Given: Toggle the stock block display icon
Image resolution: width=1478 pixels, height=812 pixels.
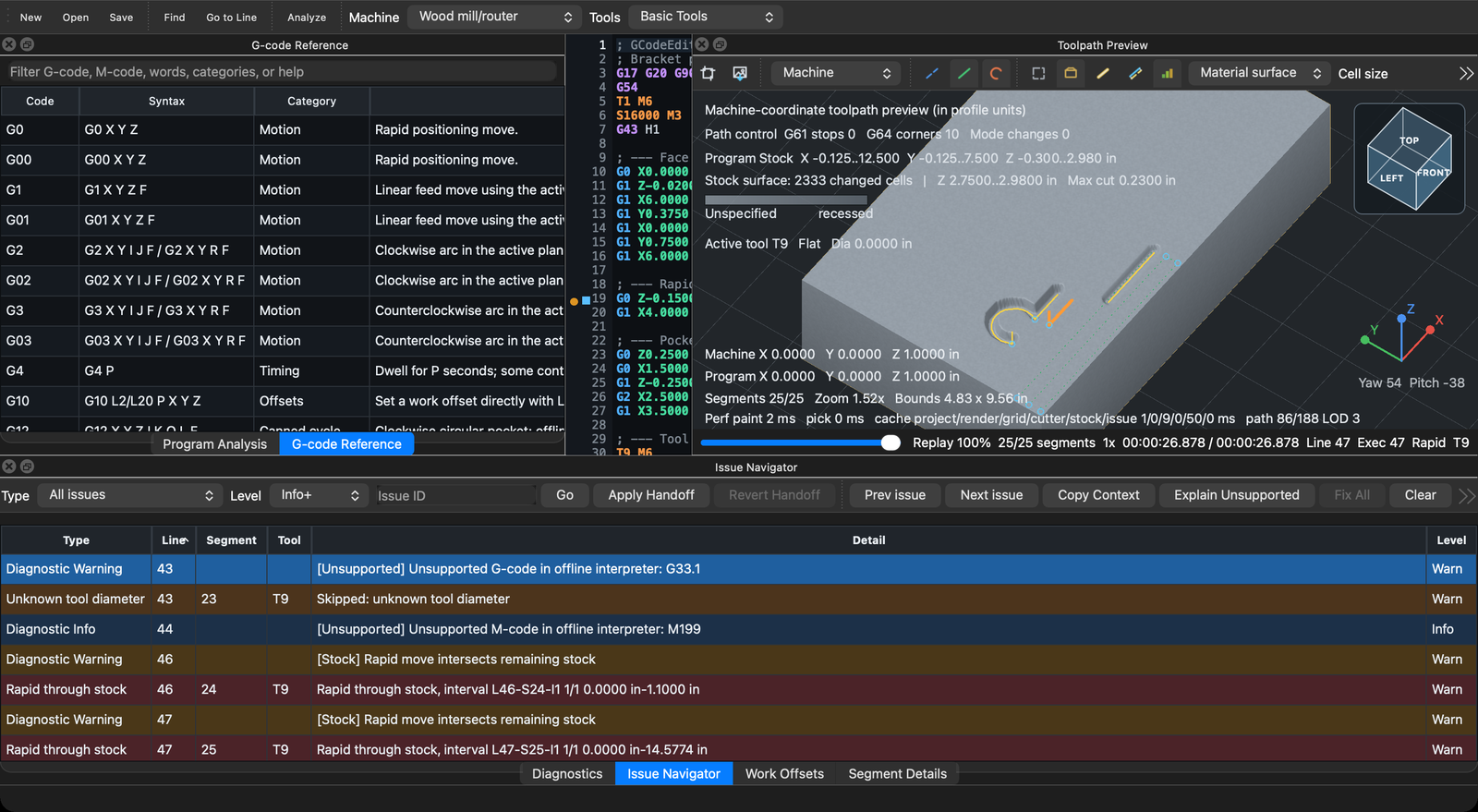Looking at the screenshot, I should tap(1071, 73).
